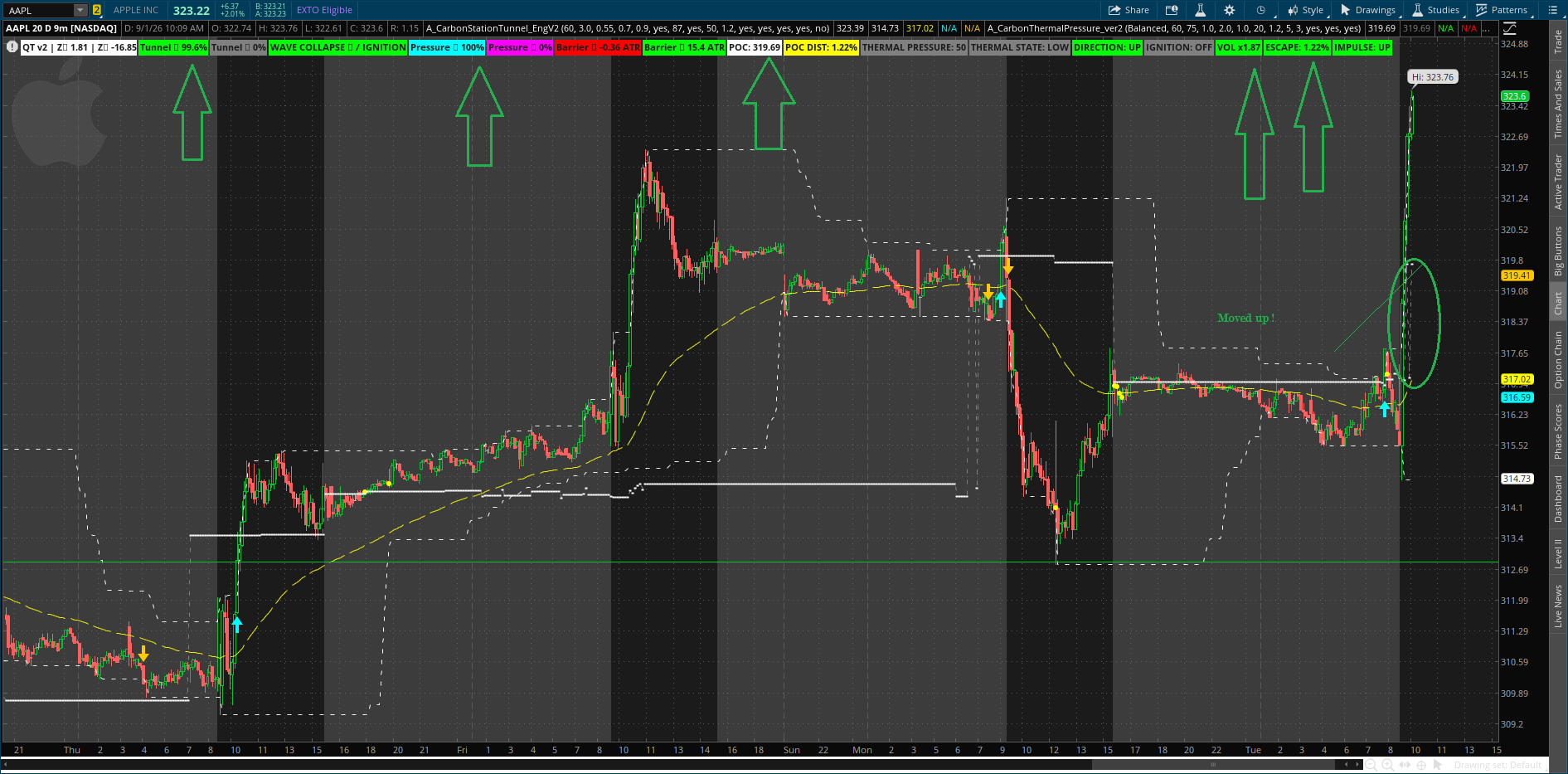Zoom in the chart with plus magnifier

click(1386, 764)
